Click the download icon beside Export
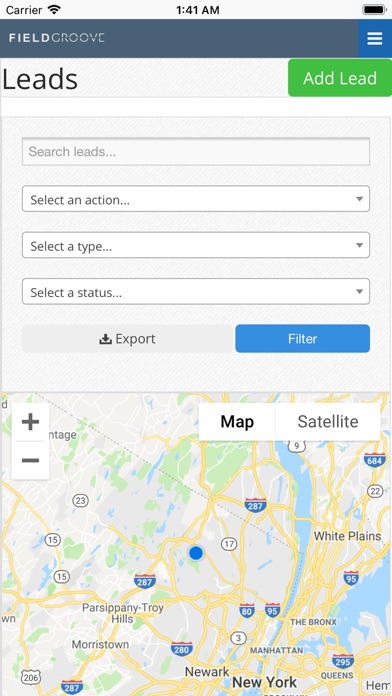 point(105,339)
